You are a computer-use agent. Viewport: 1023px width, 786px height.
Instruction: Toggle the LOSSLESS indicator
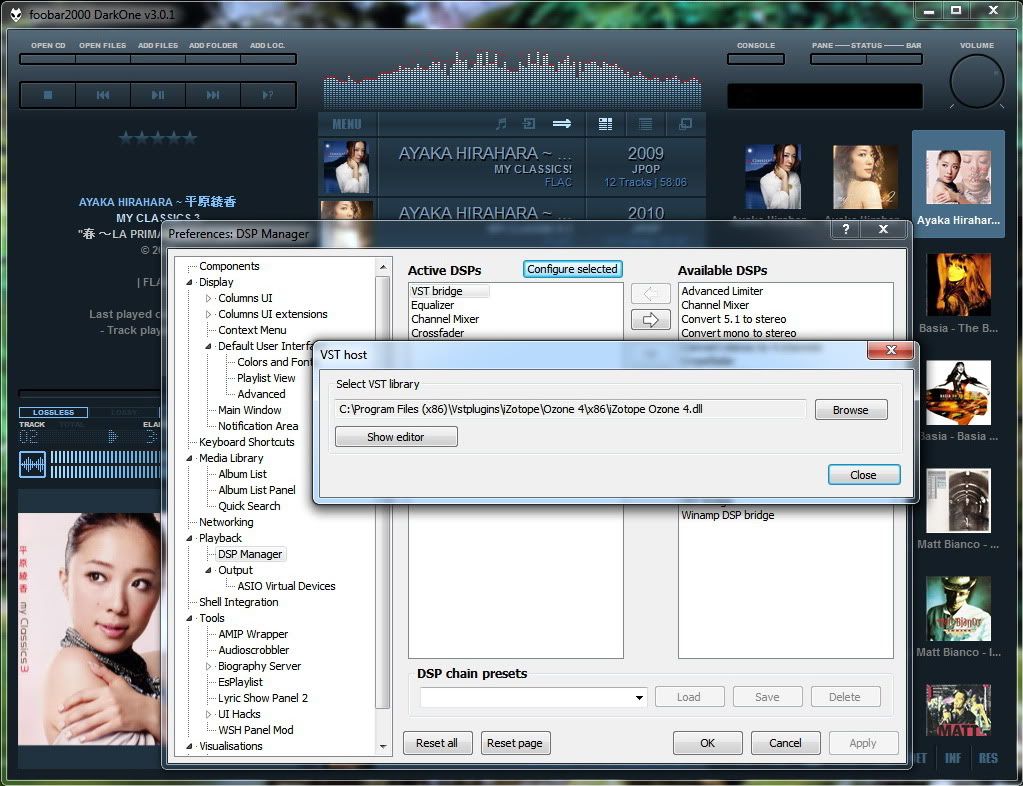point(53,412)
